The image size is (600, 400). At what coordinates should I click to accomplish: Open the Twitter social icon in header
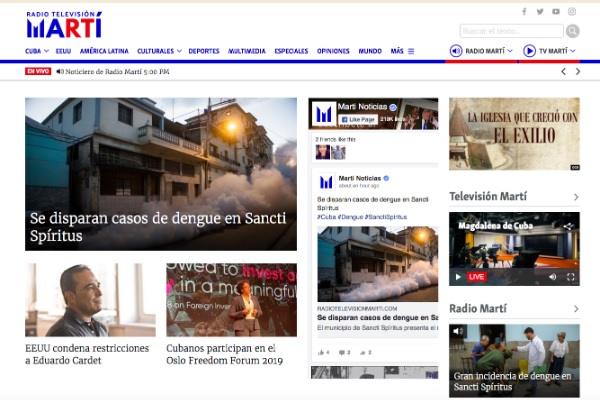[540, 11]
